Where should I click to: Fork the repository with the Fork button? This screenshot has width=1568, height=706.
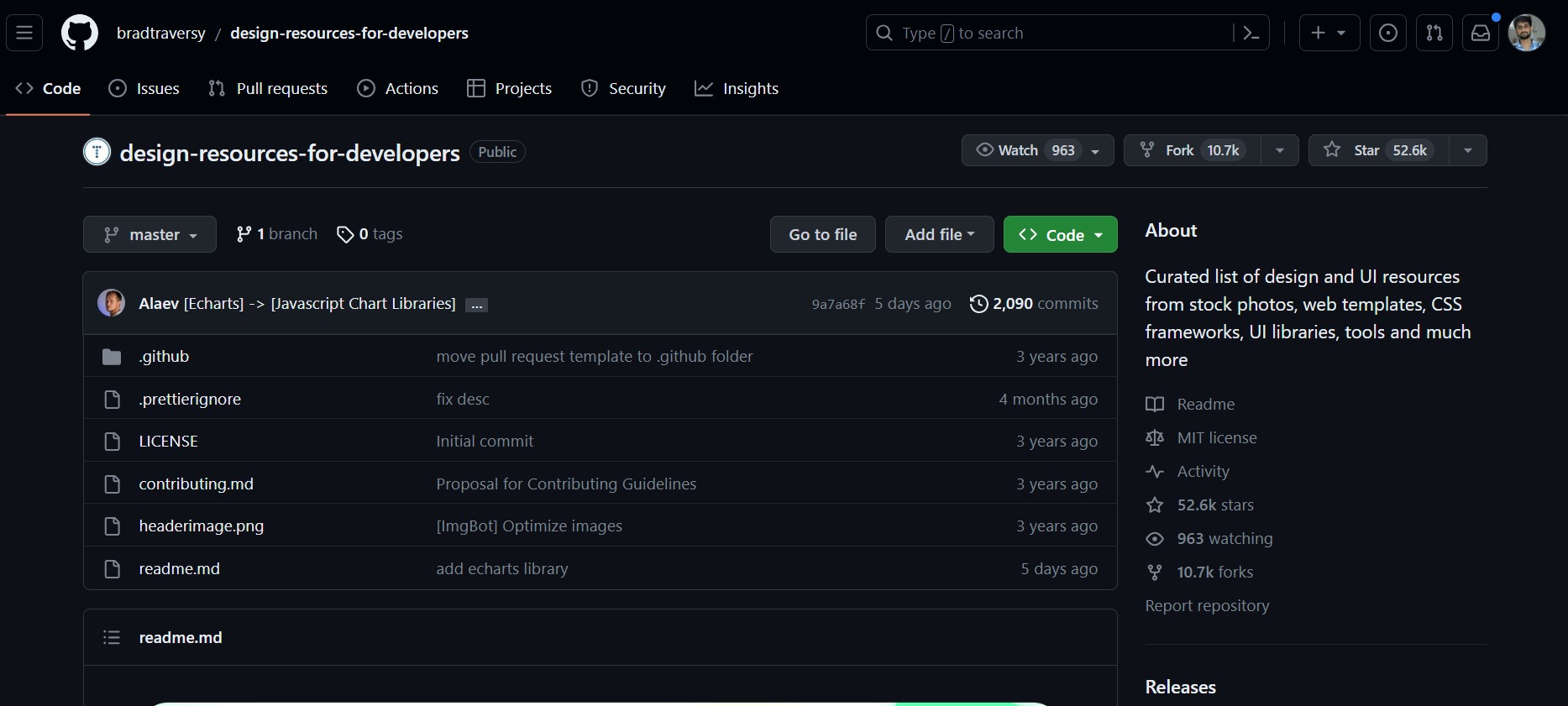1193,150
